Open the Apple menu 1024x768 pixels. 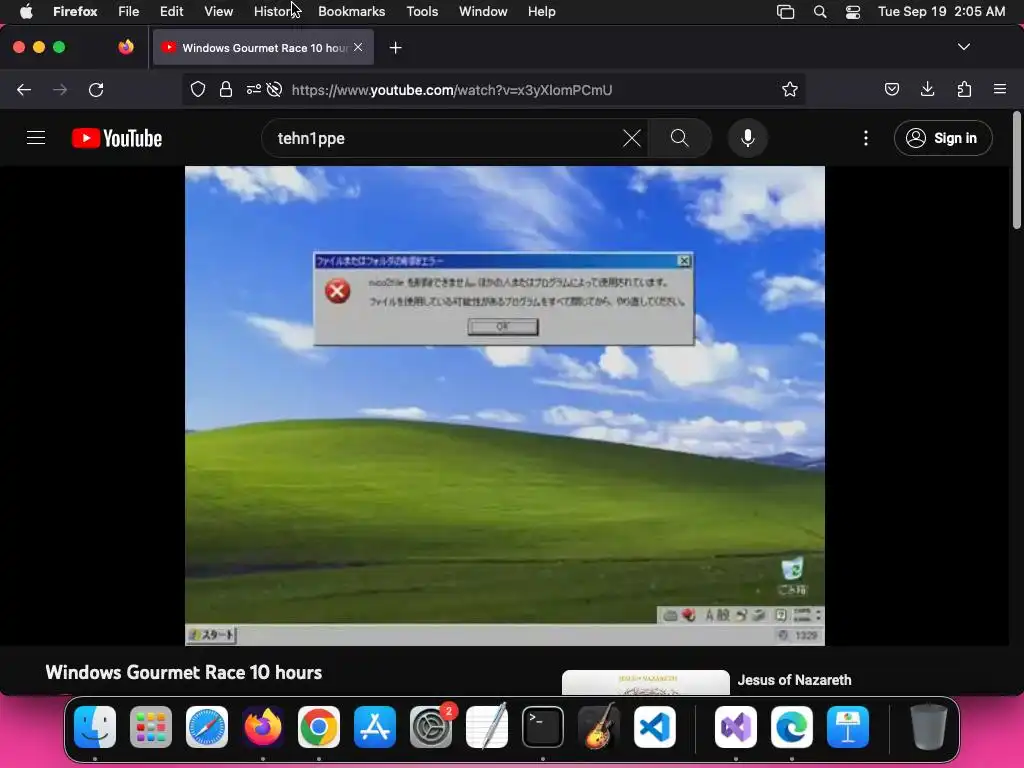point(26,11)
